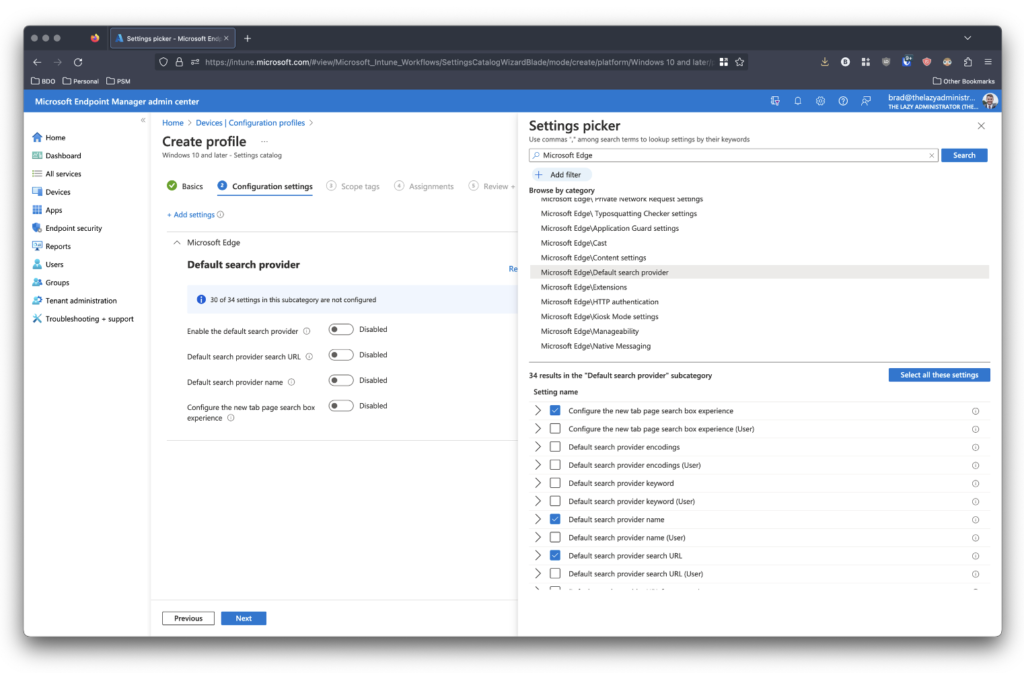Select the Configuration settings tab
Image resolution: width=1024 pixels, height=673 pixels.
point(265,187)
